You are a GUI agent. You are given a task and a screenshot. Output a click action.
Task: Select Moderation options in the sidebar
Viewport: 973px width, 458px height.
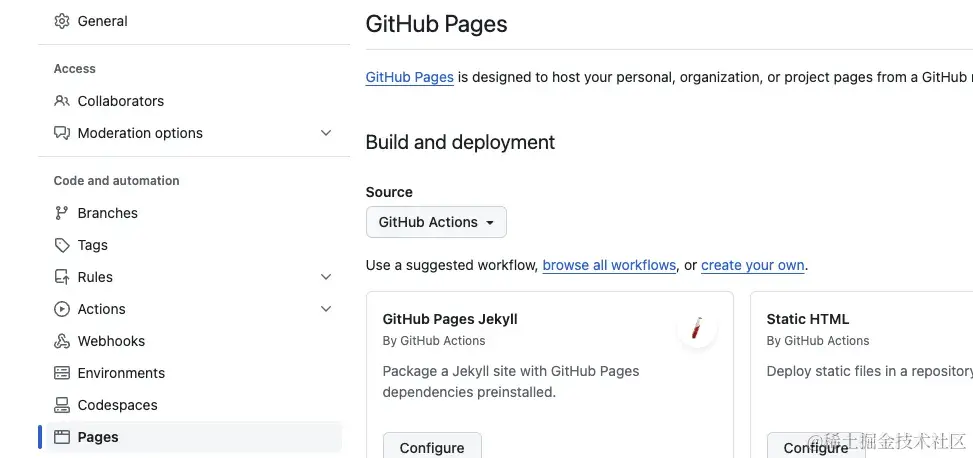tap(140, 133)
